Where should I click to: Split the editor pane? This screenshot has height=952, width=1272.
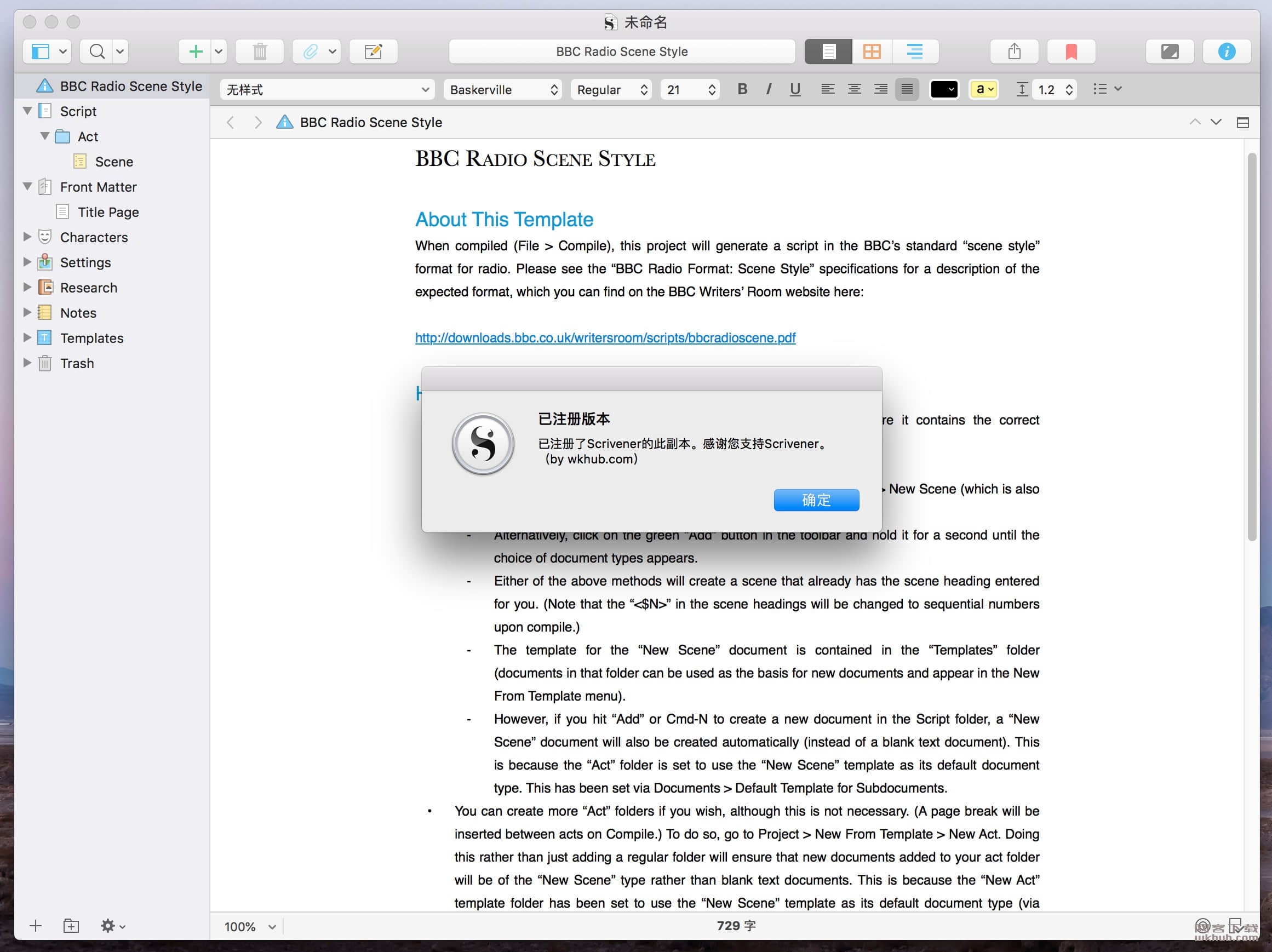click(x=1242, y=123)
